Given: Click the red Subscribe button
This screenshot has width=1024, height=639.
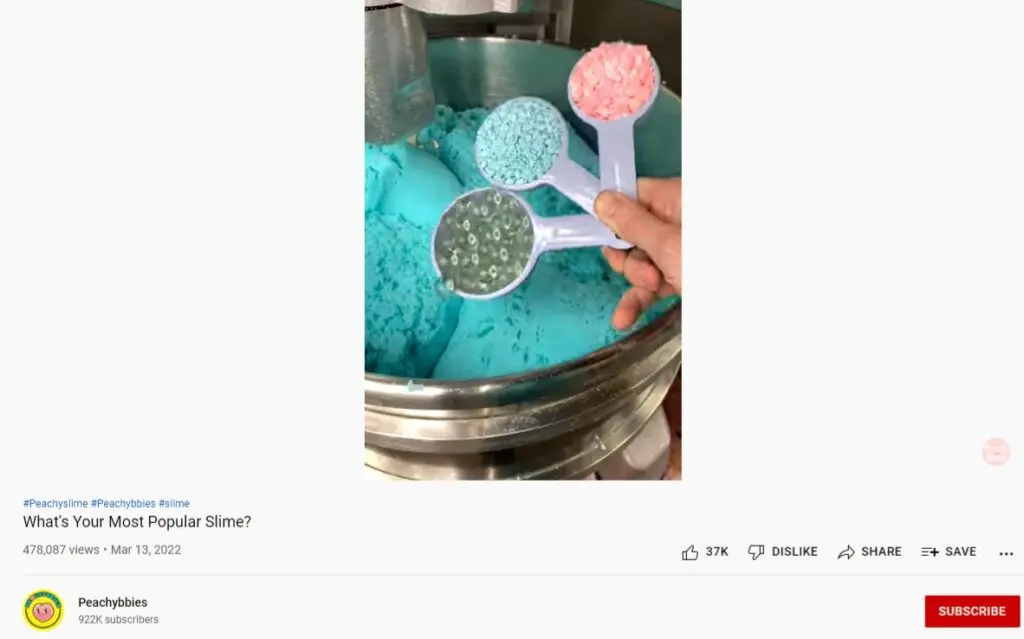Looking at the screenshot, I should tap(972, 611).
